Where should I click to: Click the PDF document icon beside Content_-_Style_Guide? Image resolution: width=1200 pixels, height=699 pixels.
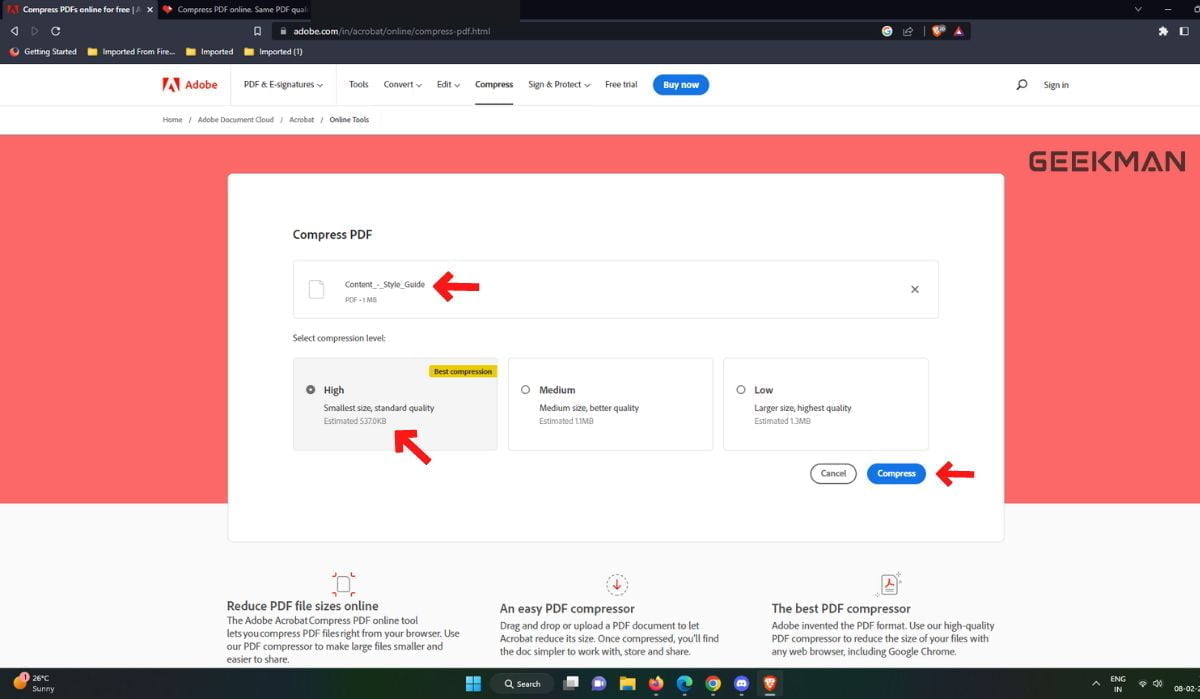click(x=316, y=289)
